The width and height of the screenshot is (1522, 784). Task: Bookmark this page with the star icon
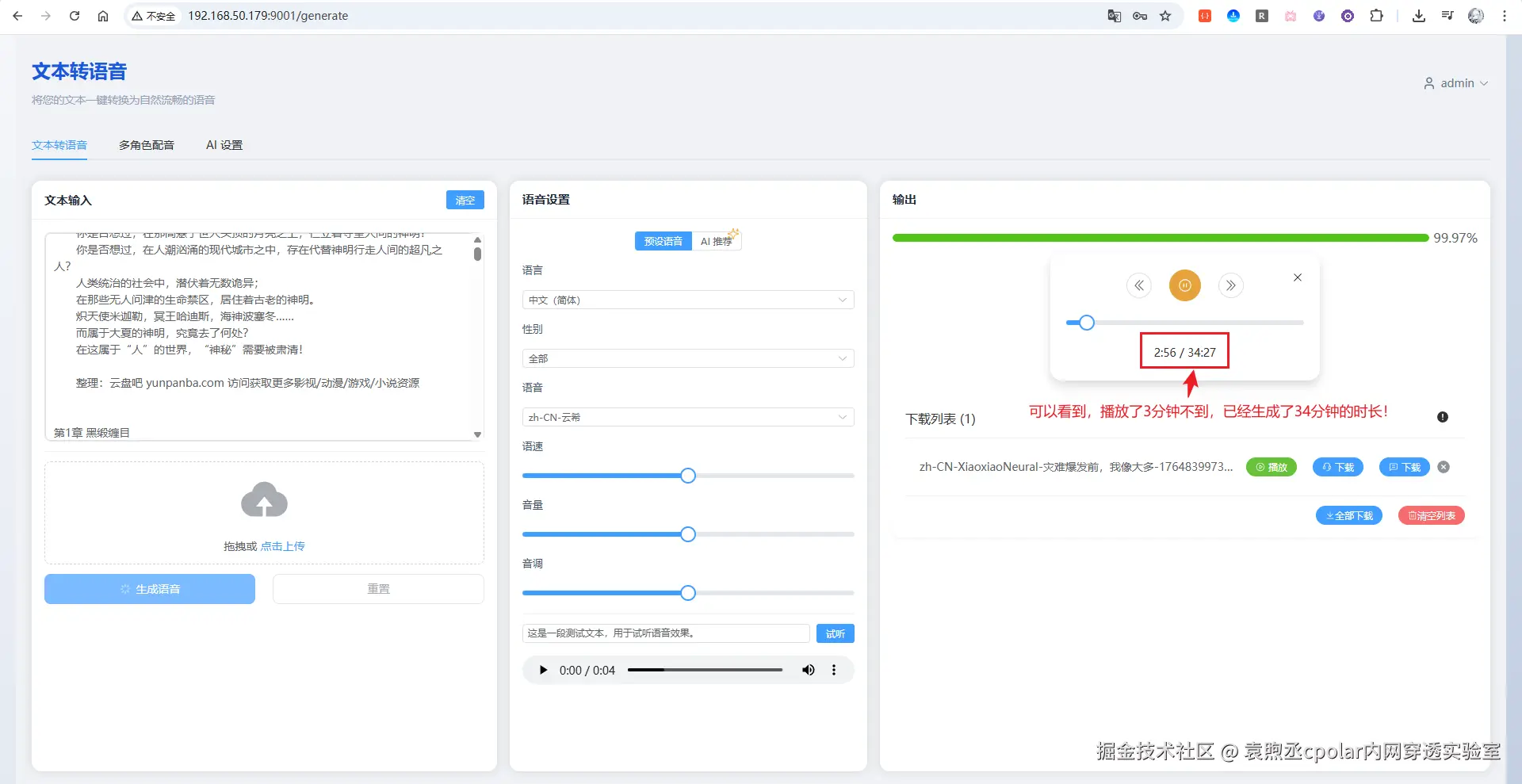coord(1165,16)
